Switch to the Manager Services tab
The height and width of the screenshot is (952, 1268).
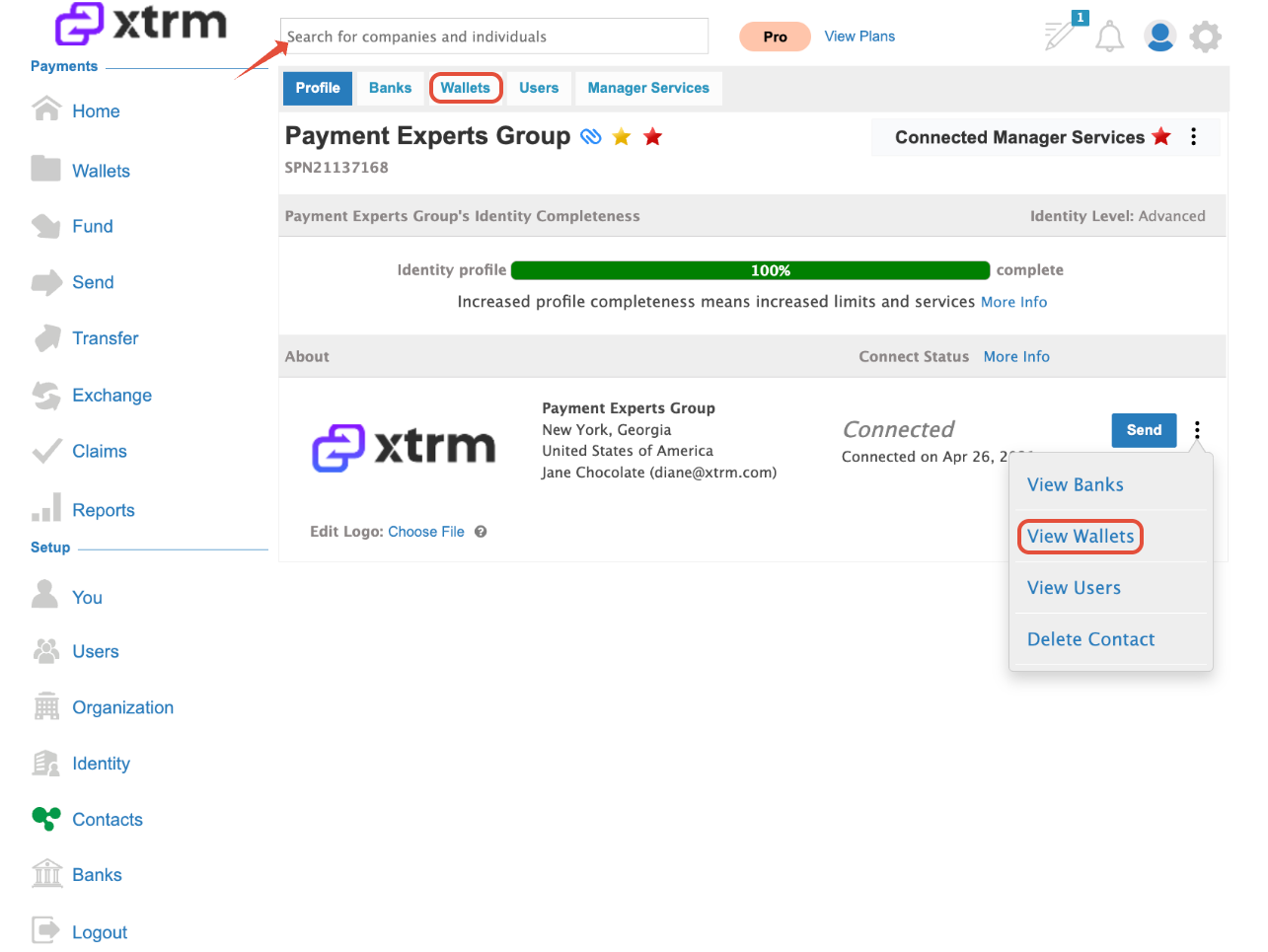(x=648, y=88)
